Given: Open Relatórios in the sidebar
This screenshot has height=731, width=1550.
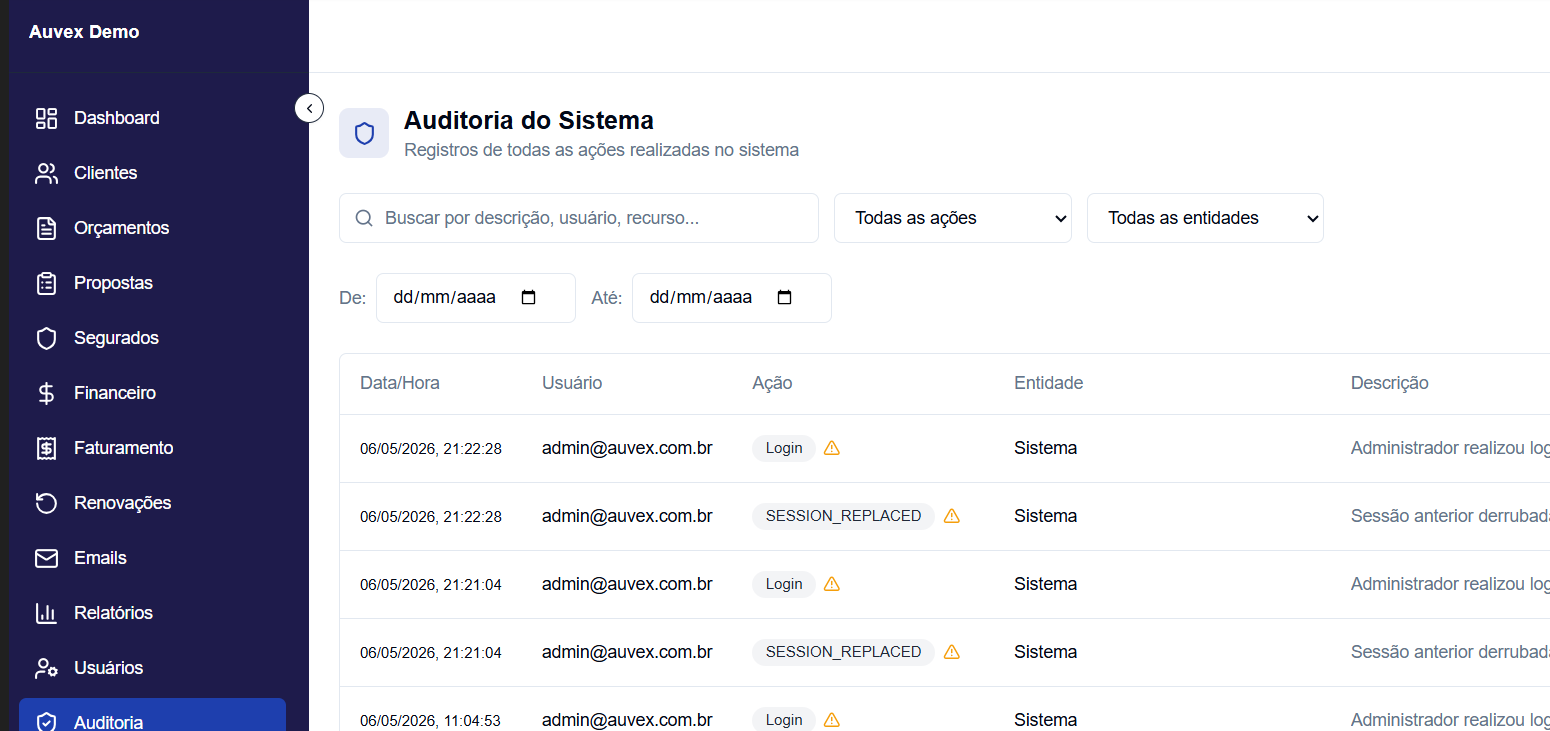Looking at the screenshot, I should [x=152, y=613].
